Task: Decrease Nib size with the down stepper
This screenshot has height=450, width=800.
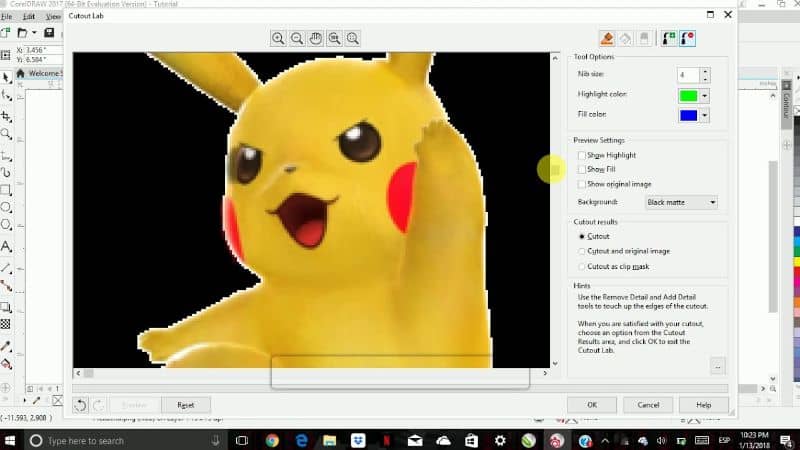Action: (x=705, y=80)
